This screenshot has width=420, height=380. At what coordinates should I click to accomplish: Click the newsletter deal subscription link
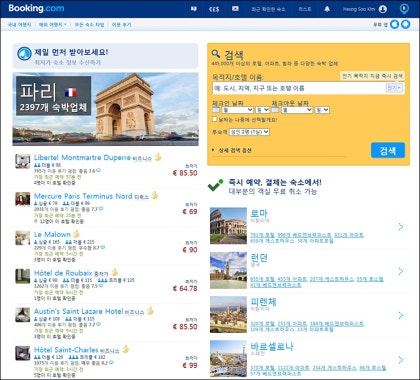point(68,62)
